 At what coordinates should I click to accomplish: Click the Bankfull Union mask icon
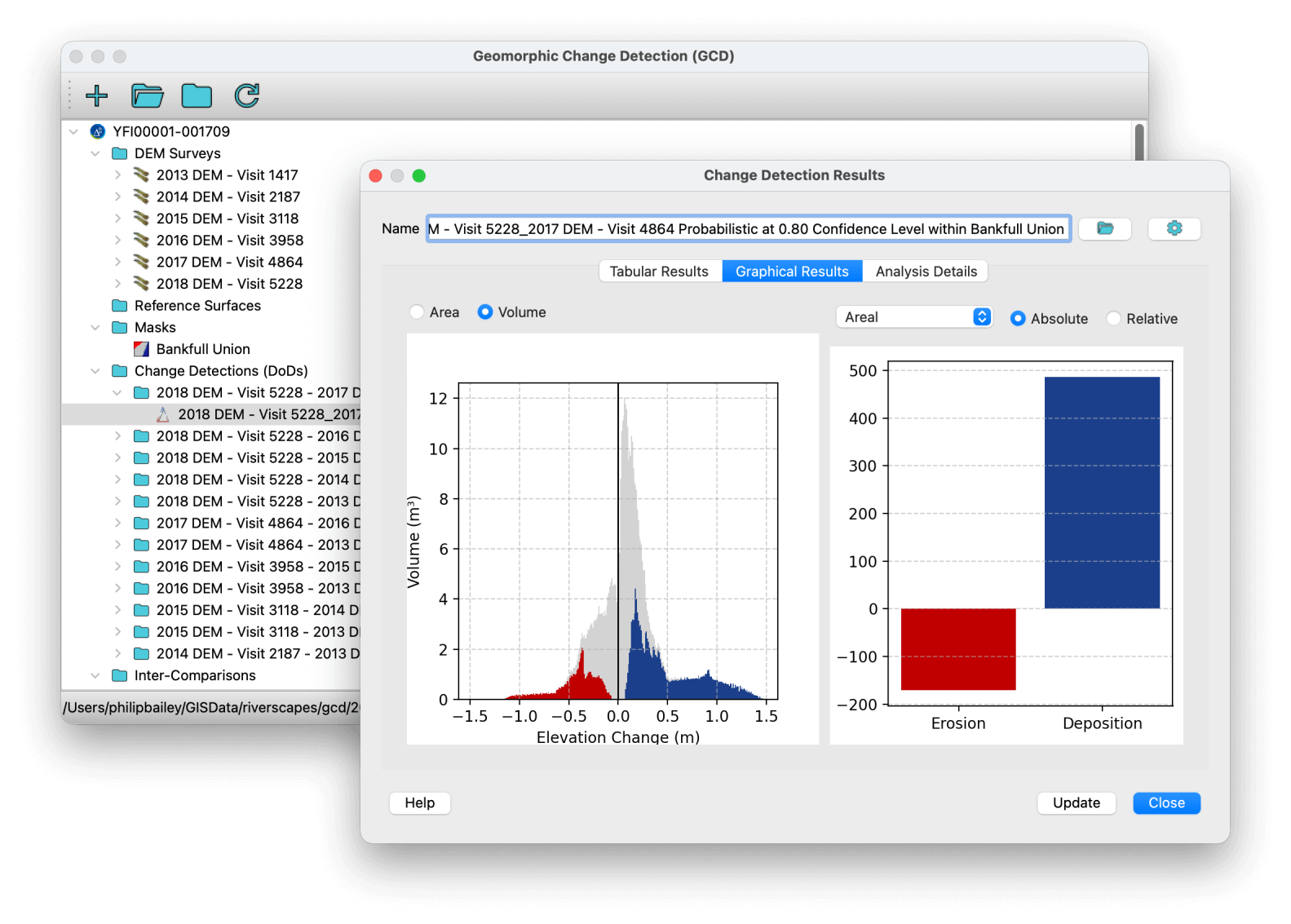(141, 349)
